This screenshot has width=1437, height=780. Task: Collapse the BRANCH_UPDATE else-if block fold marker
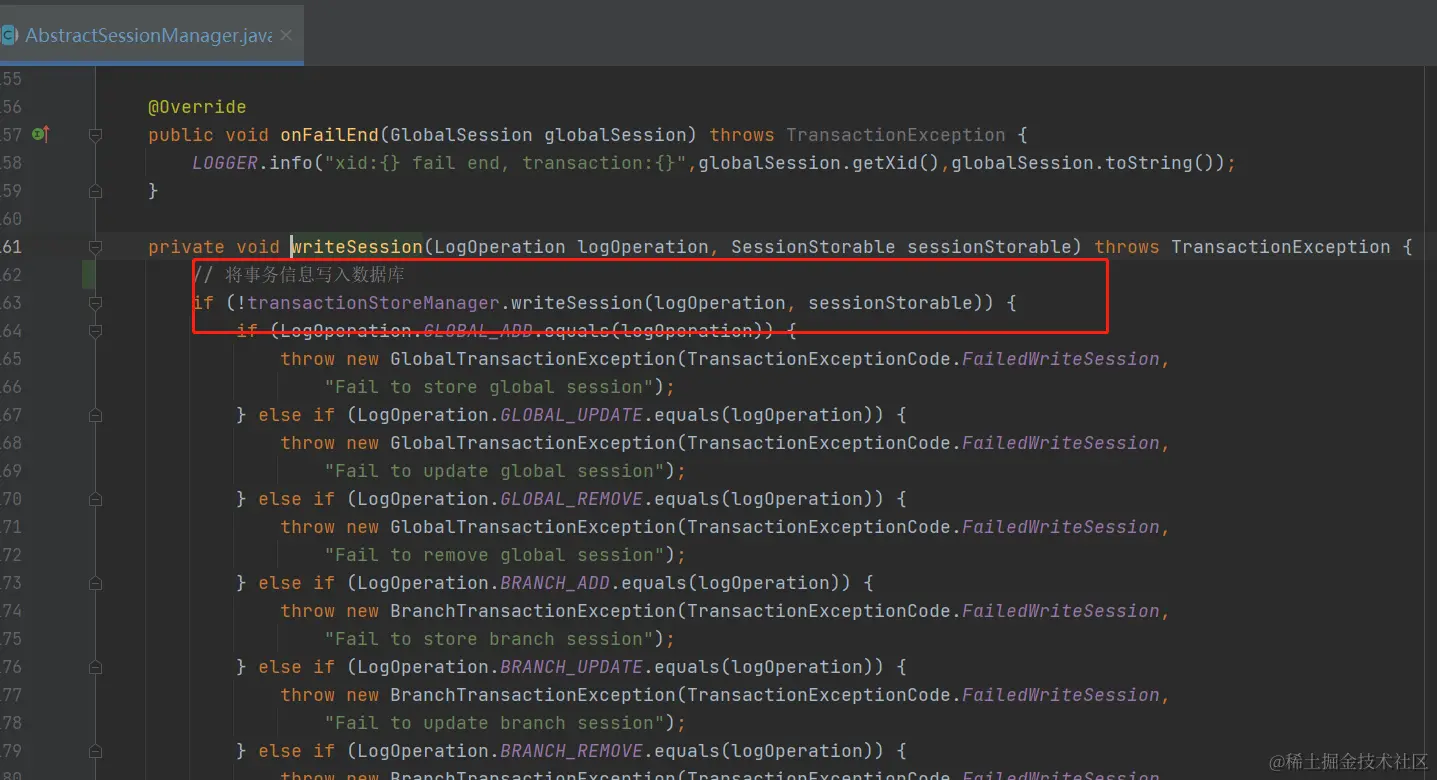[95, 667]
